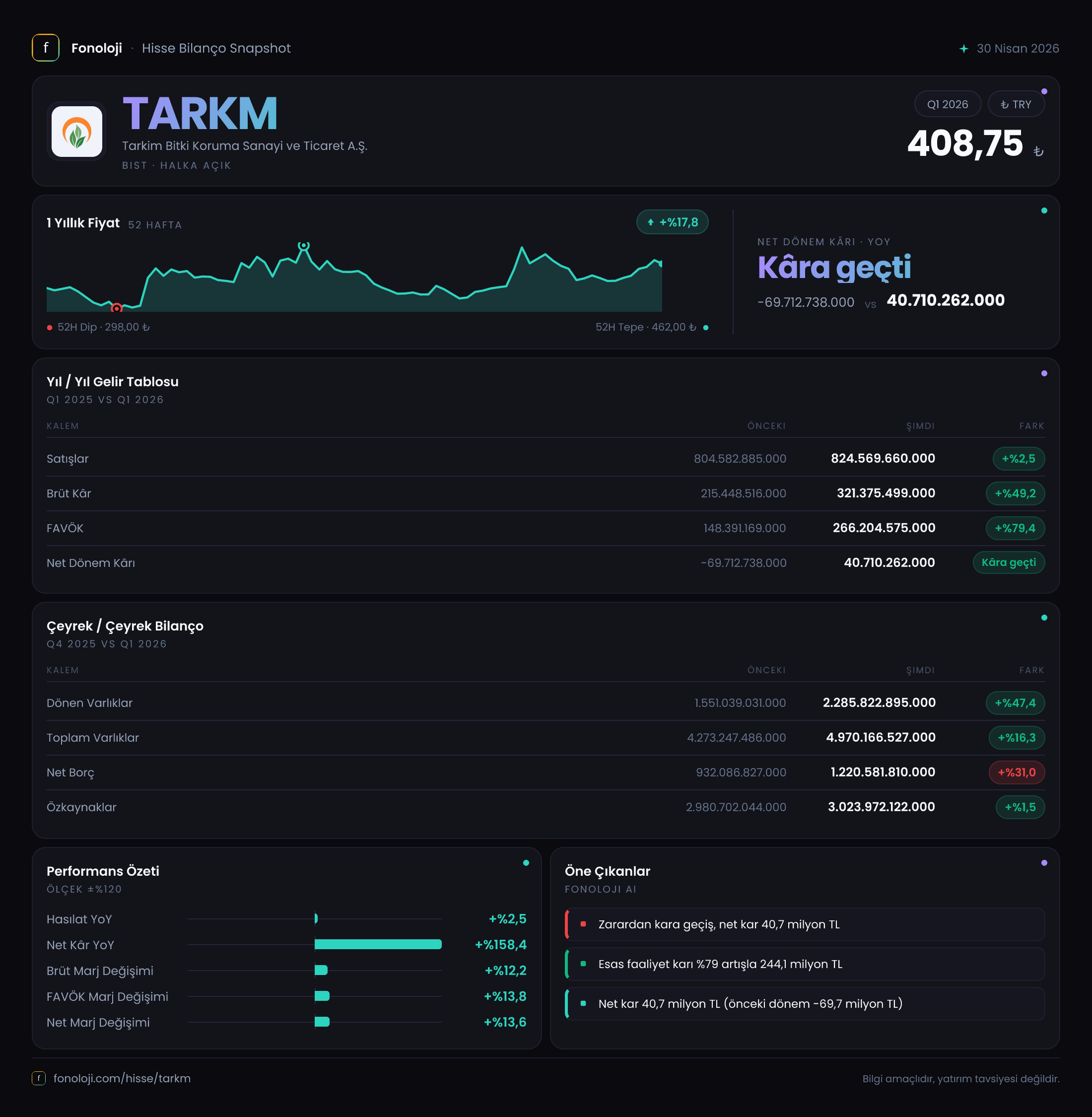Click the Dönen Varlıklar previous value 1.551.039.031.000
Image resolution: width=1092 pixels, height=1117 pixels.
coord(740,703)
